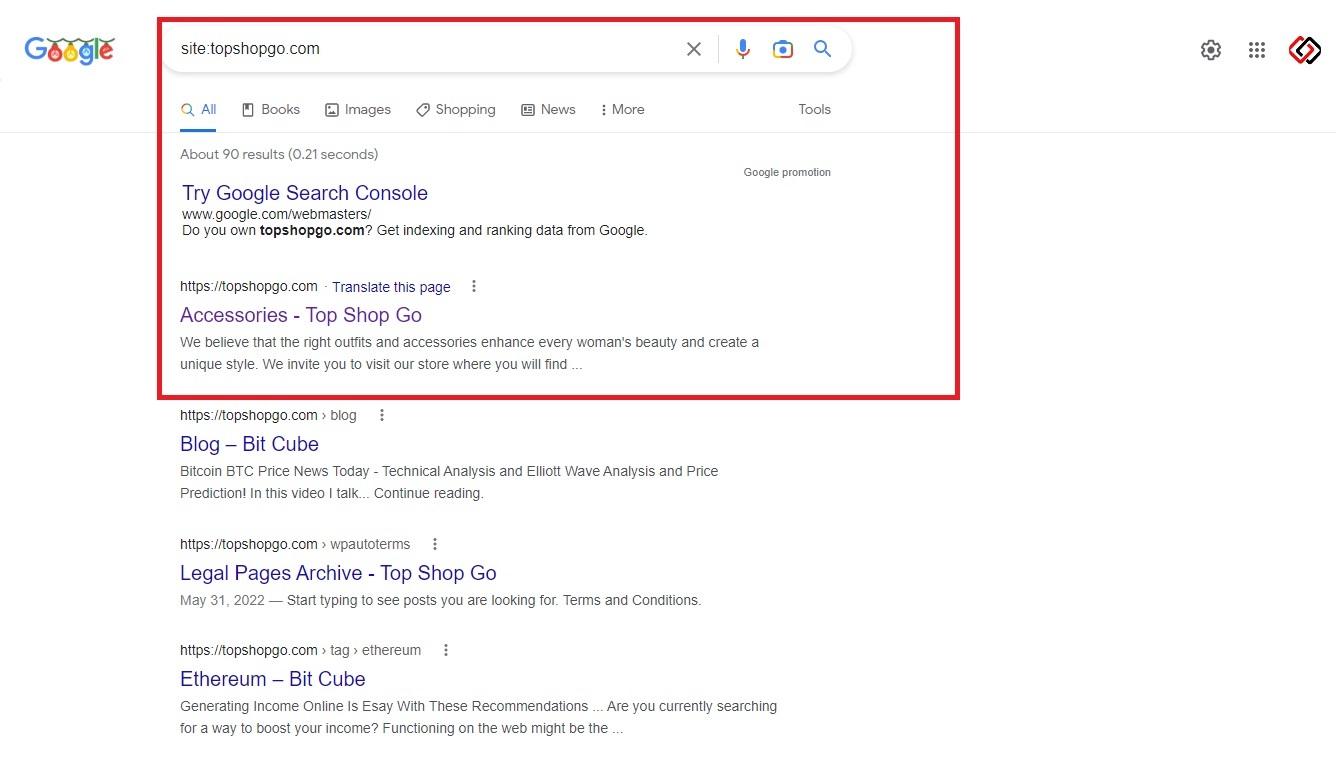This screenshot has width=1336, height=768.
Task: Click Translate this page link
Action: point(391,287)
